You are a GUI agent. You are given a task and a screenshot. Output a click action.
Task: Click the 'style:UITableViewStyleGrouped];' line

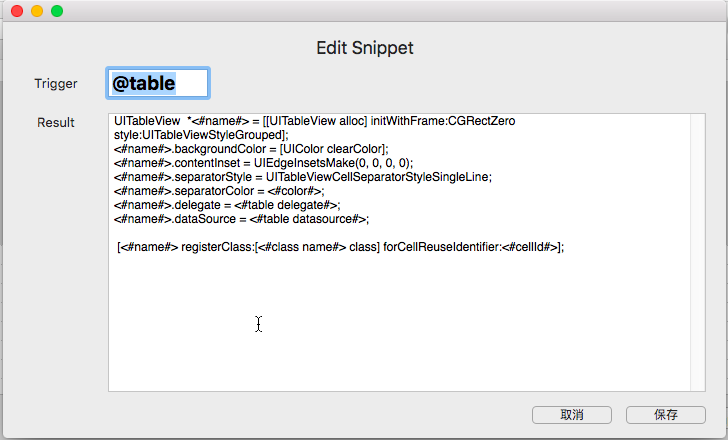(201, 135)
